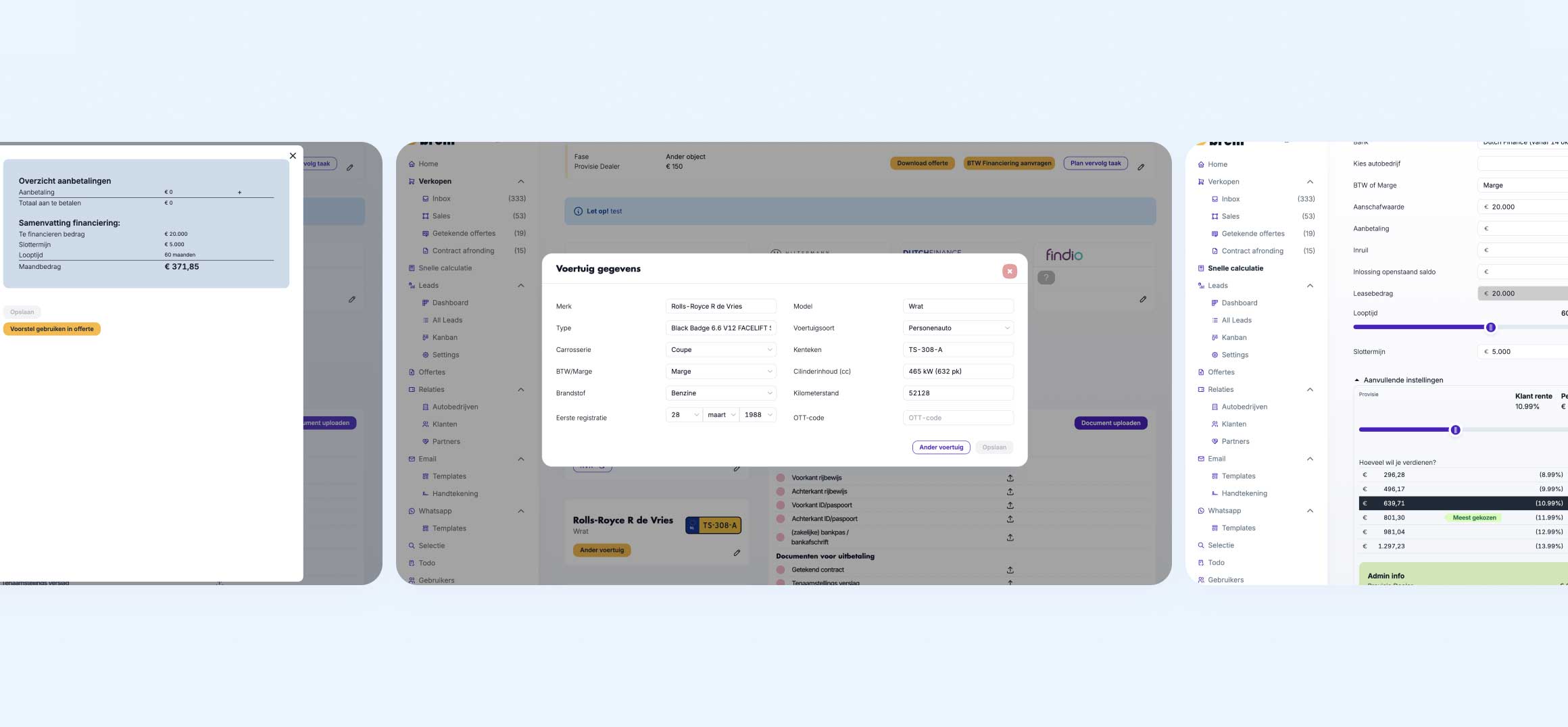Click the Ander voertuig button in dialog
This screenshot has width=1568, height=727.
[941, 447]
